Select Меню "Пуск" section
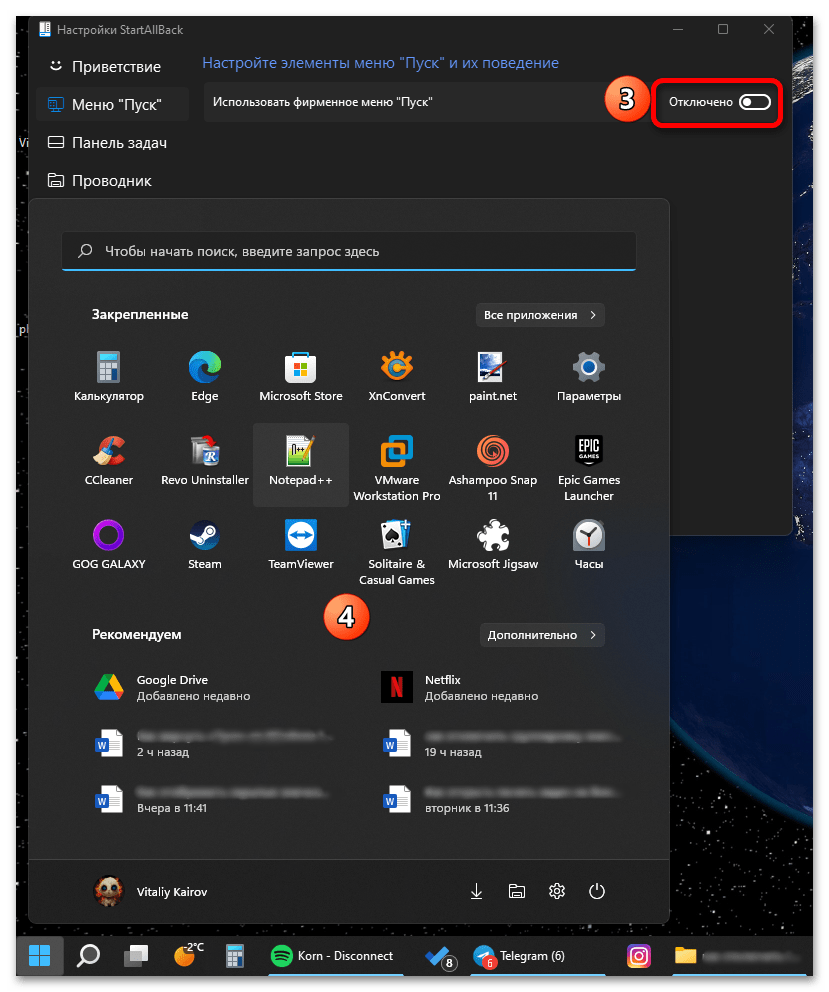Screen dimensions: 829x992 pos(113,104)
